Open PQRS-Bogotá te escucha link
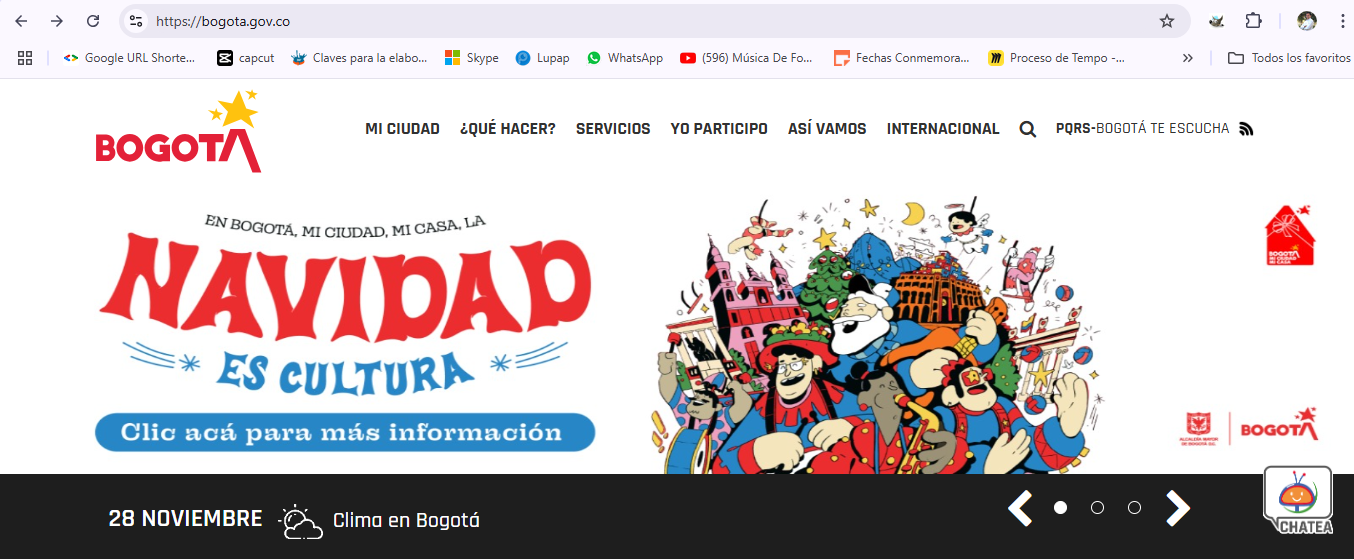The height and width of the screenshot is (560, 1354). [x=1142, y=129]
